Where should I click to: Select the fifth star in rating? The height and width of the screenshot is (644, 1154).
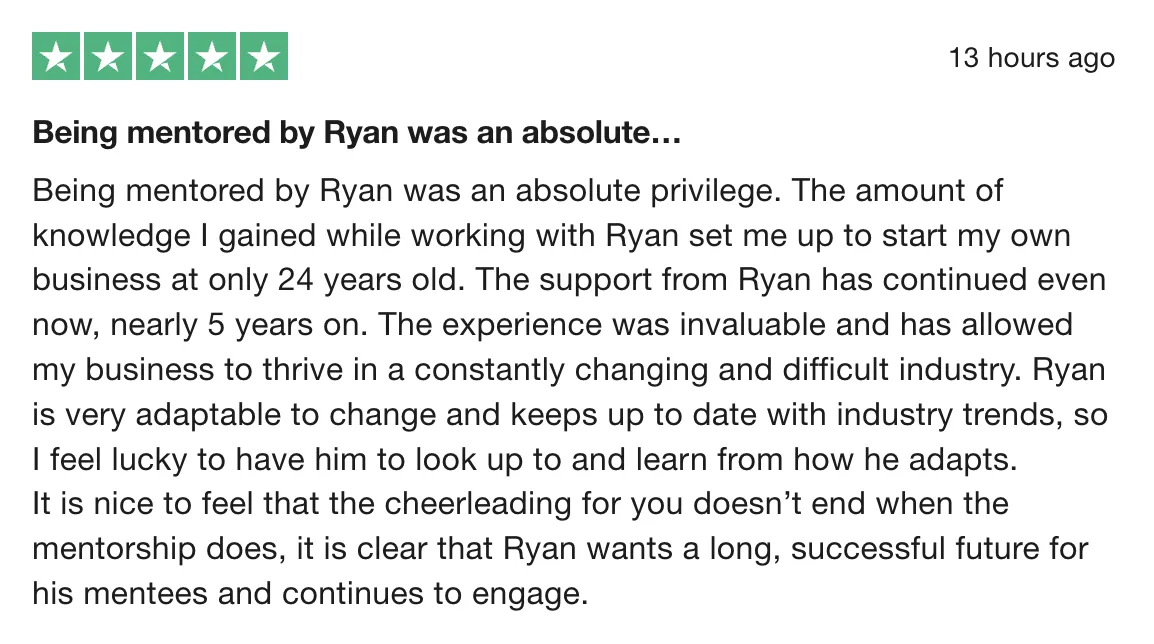263,56
